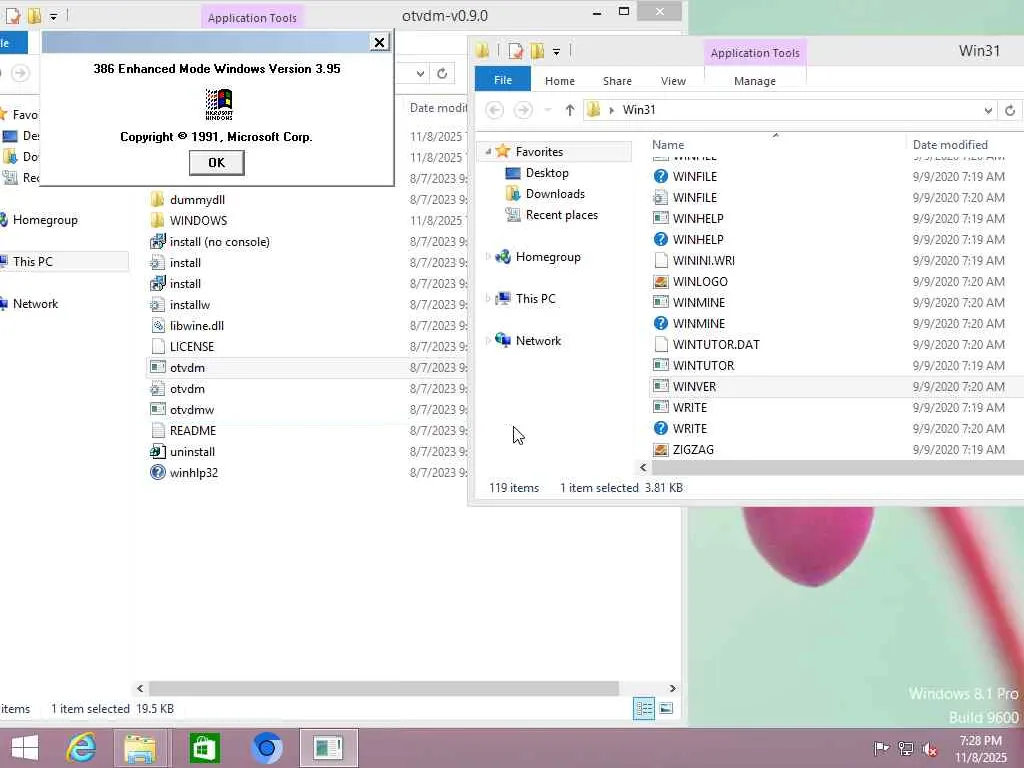The image size is (1024, 768).
Task: Select the dummydll folder in otvdm window
Action: coord(197,200)
